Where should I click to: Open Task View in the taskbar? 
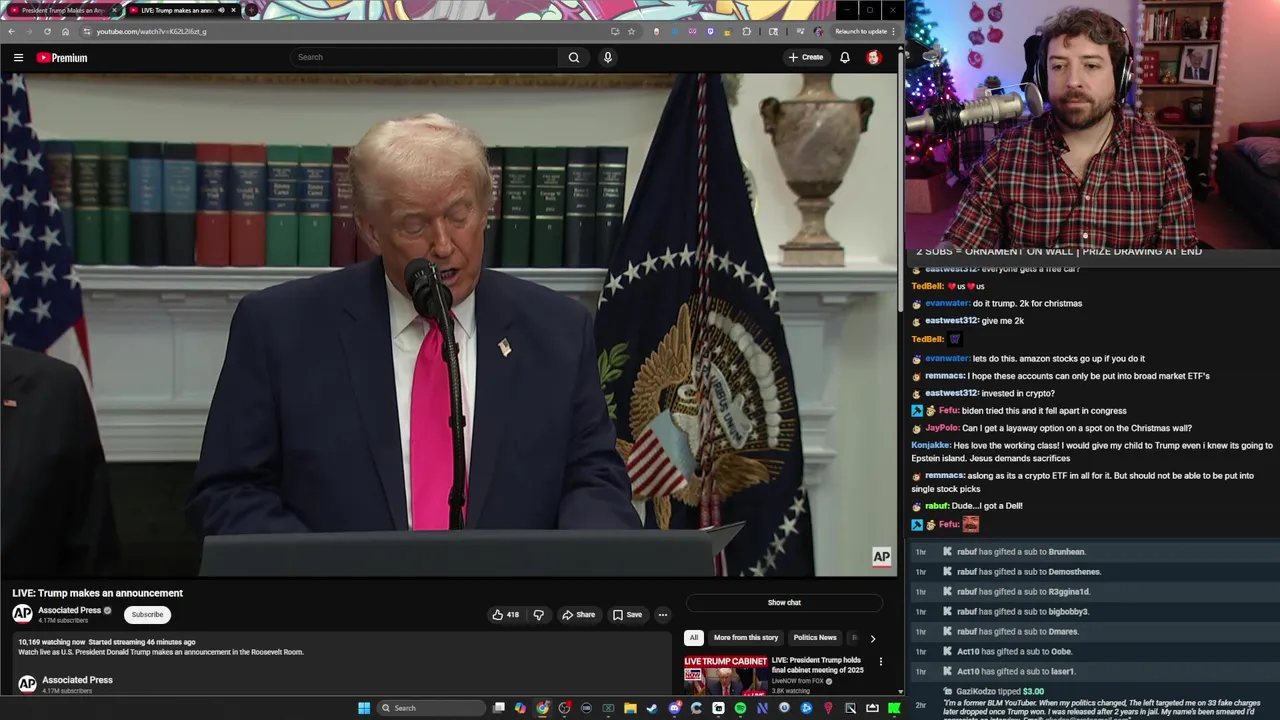point(499,708)
